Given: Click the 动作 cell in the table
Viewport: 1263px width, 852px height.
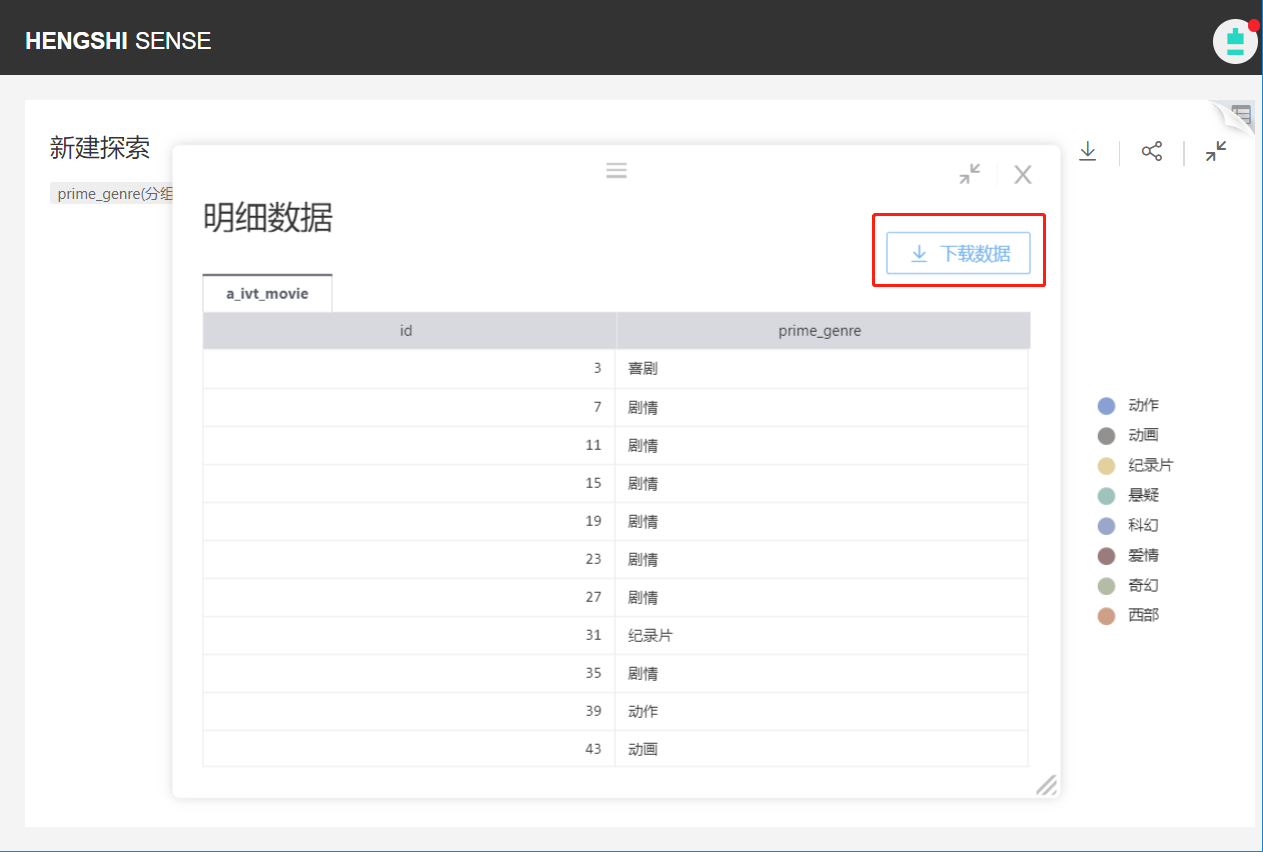Looking at the screenshot, I should click(x=822, y=711).
